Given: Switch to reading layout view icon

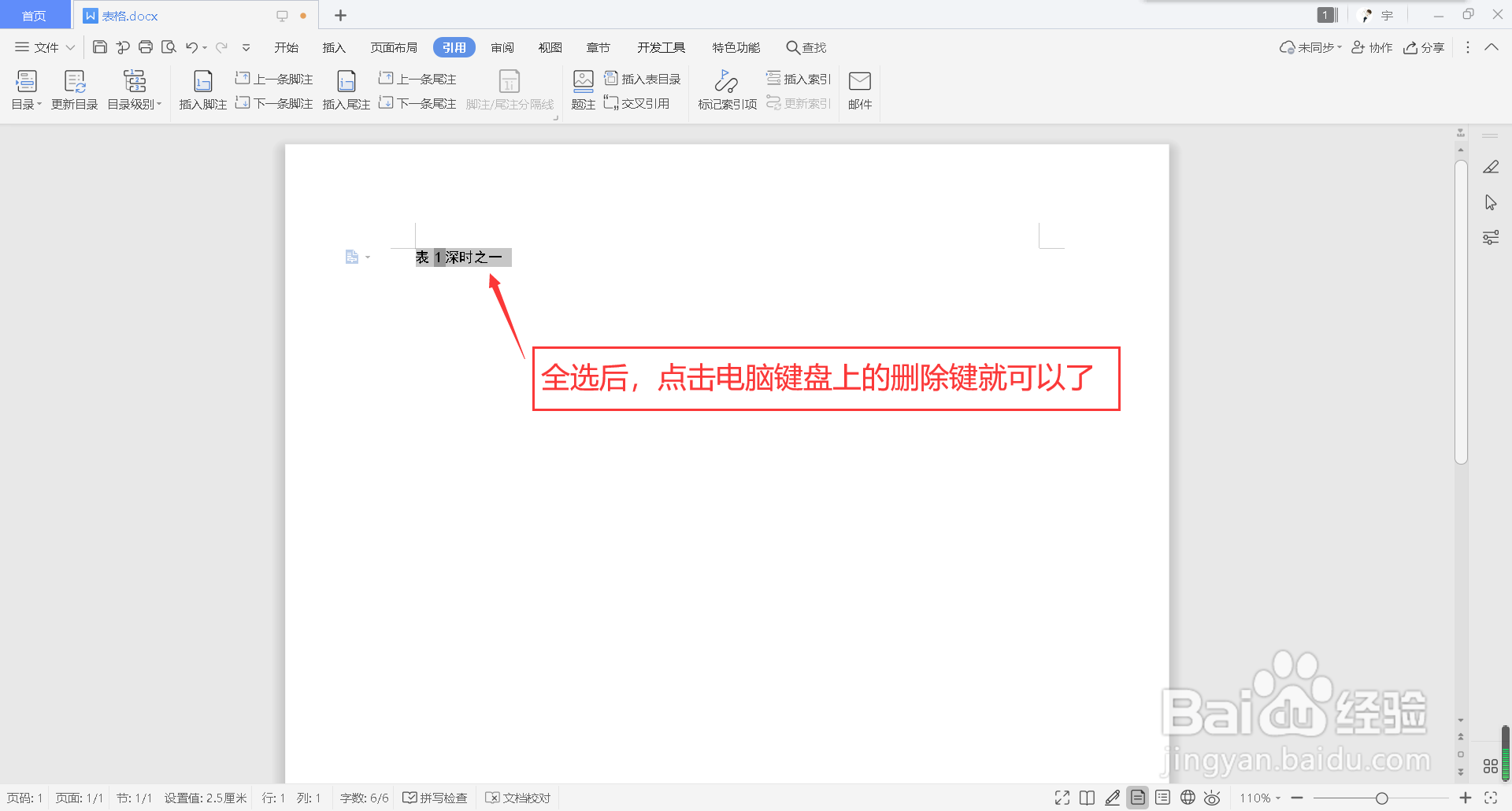Looking at the screenshot, I should point(1087,798).
